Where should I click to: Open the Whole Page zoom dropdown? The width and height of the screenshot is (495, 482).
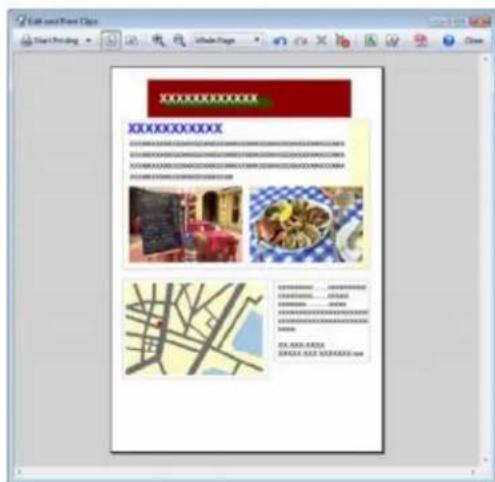click(228, 41)
